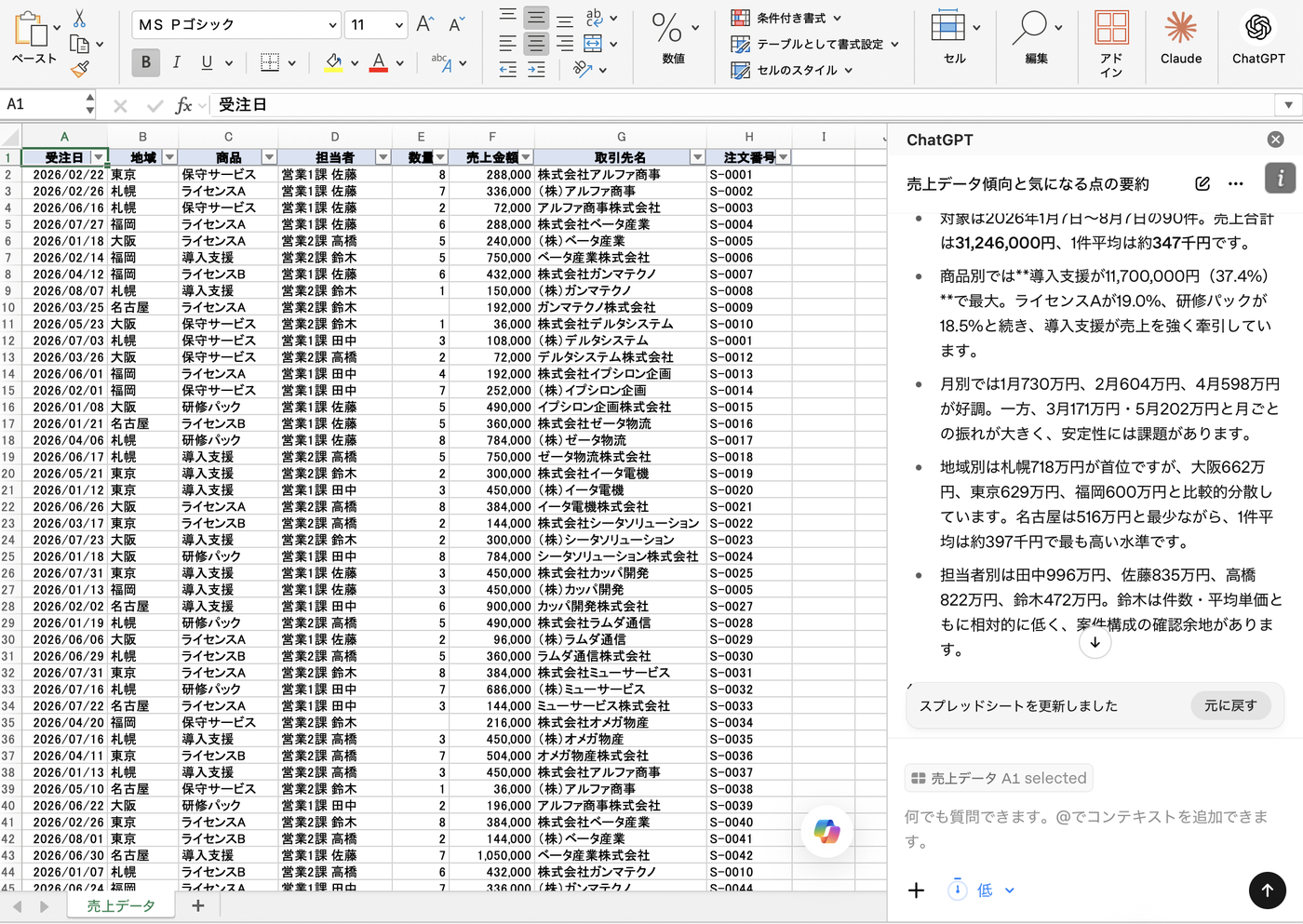Image resolution: width=1303 pixels, height=924 pixels.
Task: Decrease font size with the smaller A icon
Action: [456, 24]
